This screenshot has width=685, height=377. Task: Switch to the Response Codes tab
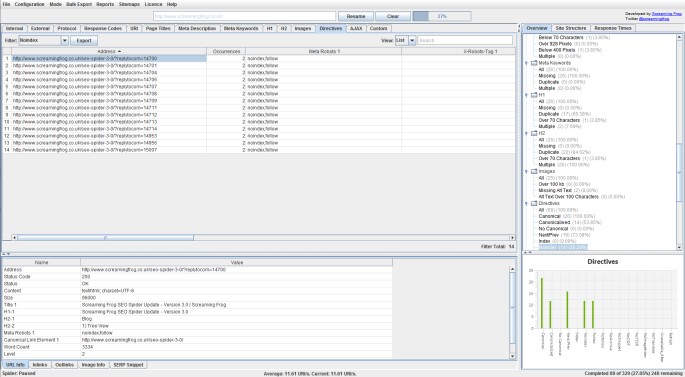coord(103,28)
